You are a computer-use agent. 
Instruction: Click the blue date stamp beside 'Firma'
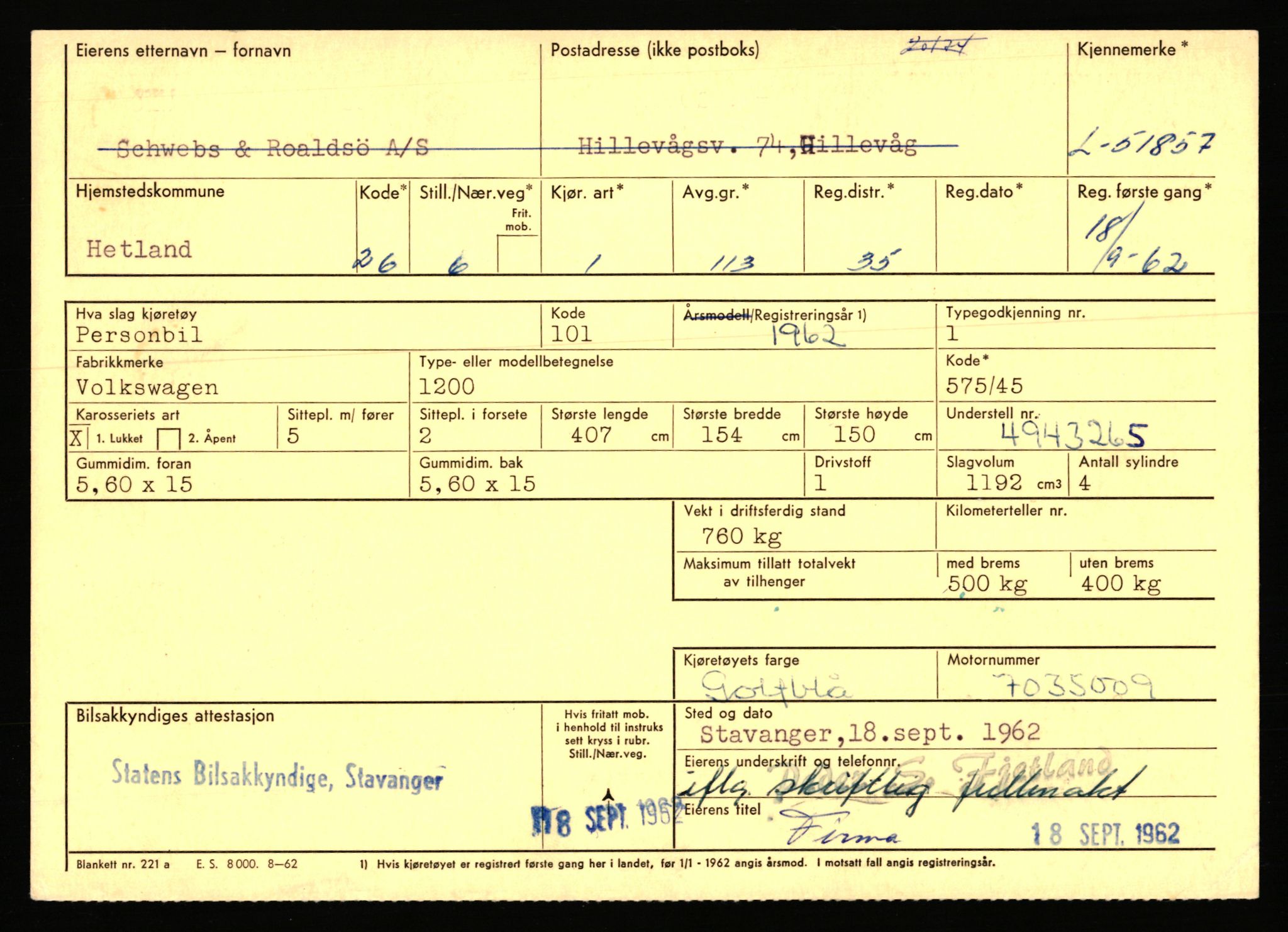pyautogui.click(x=1106, y=834)
